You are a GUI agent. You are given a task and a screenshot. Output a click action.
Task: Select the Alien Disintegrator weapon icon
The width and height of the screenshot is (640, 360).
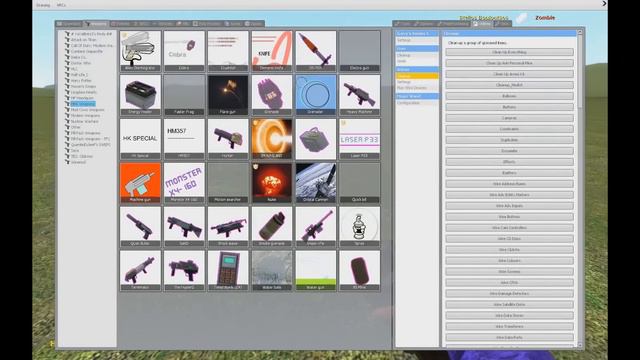tap(140, 51)
